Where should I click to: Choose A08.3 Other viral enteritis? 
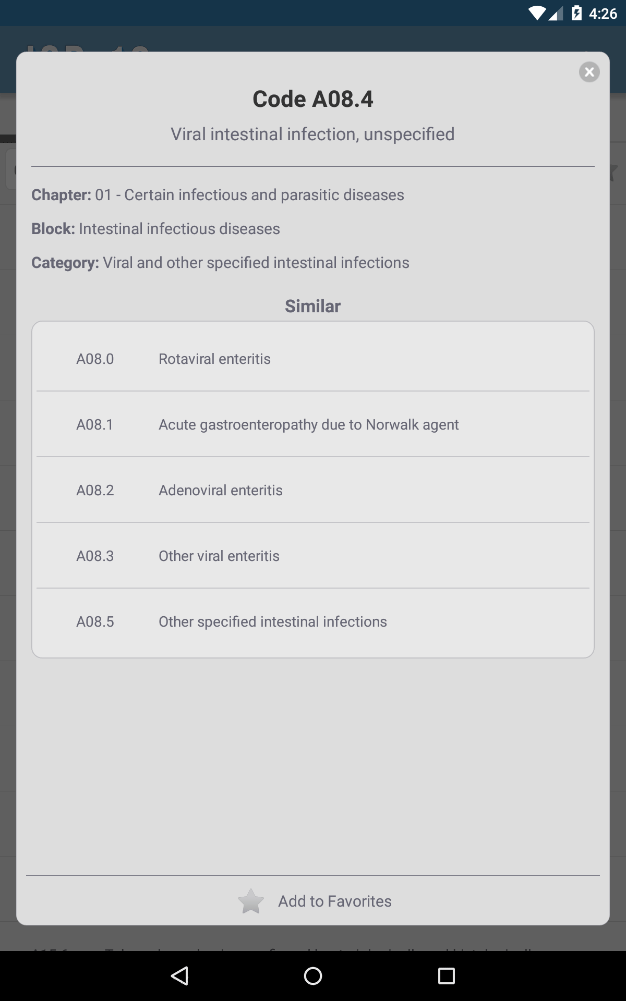pos(312,556)
